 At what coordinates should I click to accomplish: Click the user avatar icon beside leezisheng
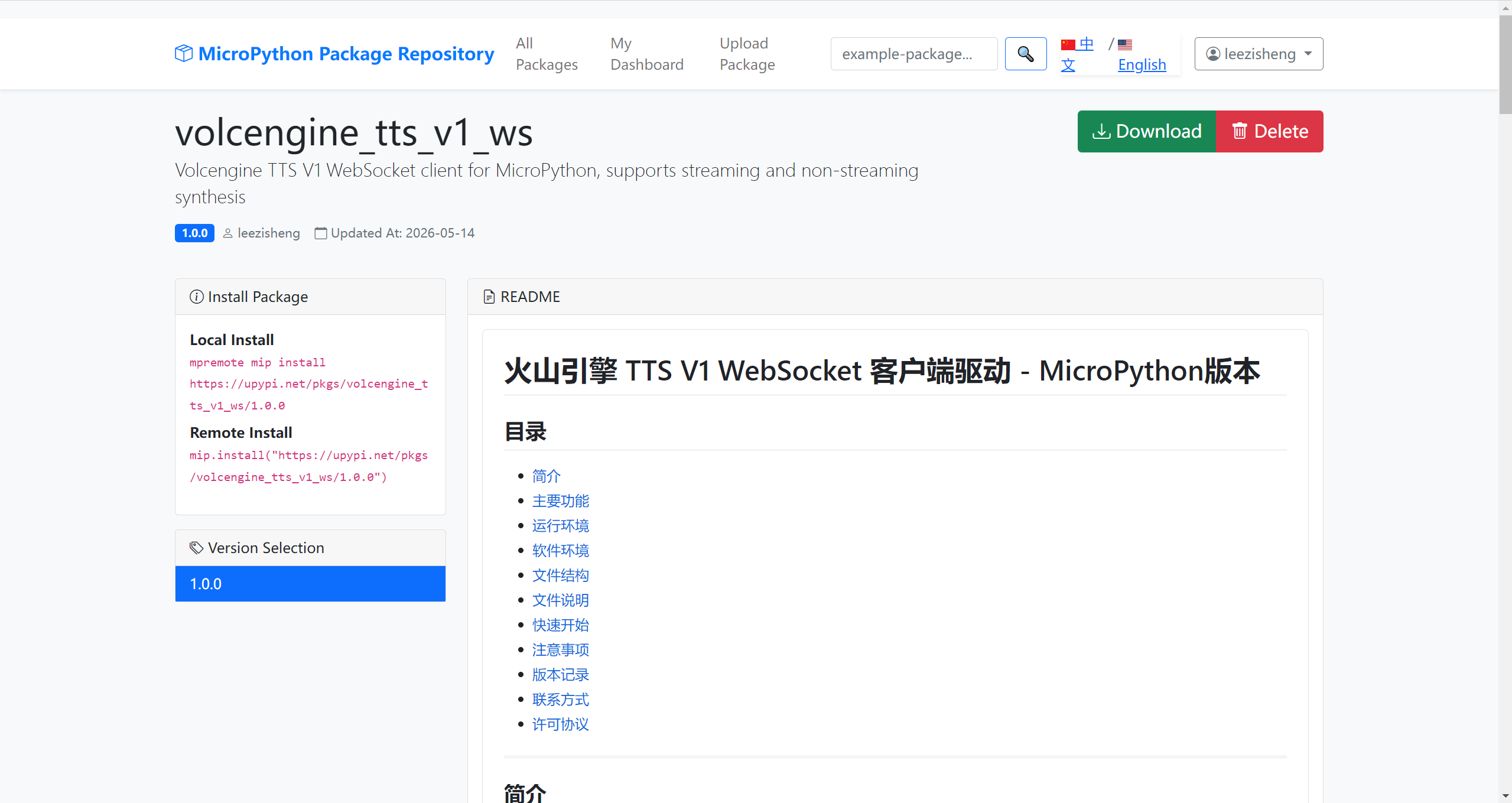coord(1213,54)
